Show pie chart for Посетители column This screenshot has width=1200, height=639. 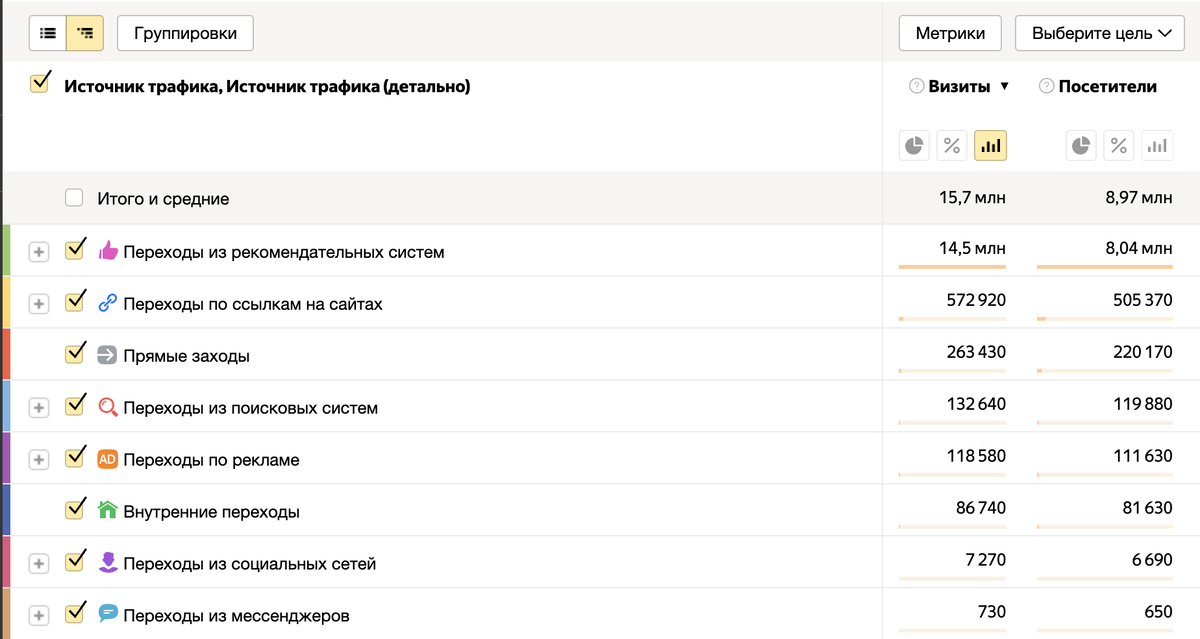[x=1081, y=146]
